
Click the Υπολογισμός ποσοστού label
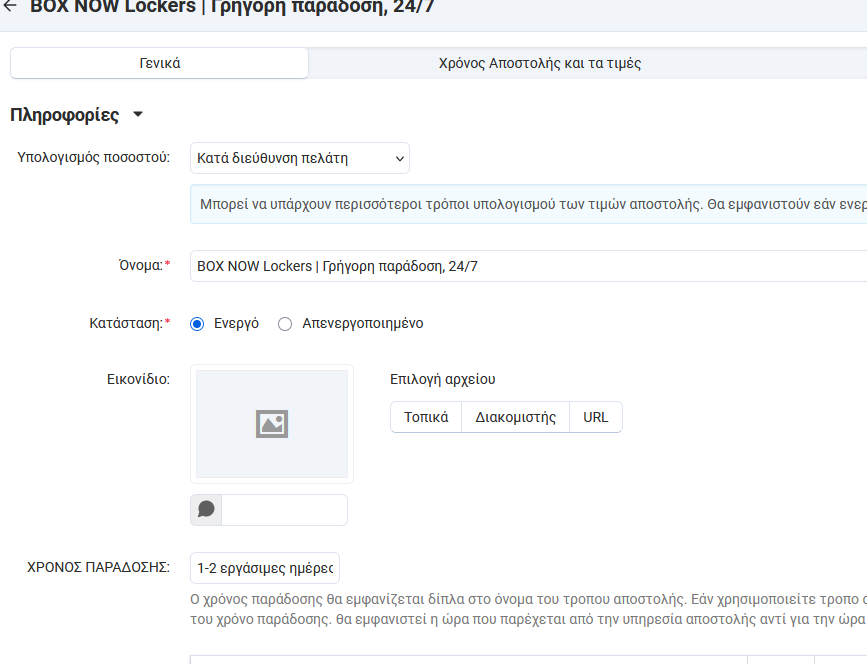[93, 158]
